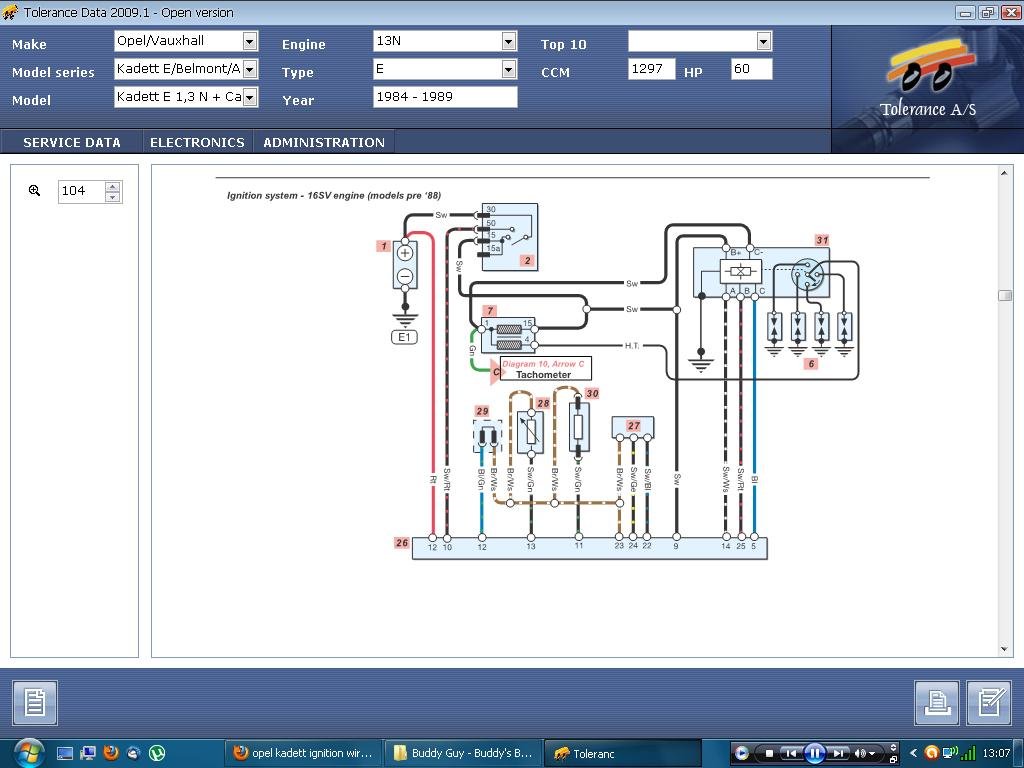This screenshot has height=768, width=1024.
Task: Open the Windows Start orb
Action: click(x=27, y=753)
